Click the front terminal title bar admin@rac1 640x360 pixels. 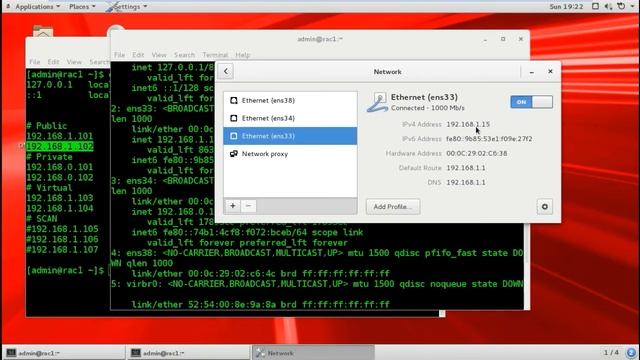[320, 39]
